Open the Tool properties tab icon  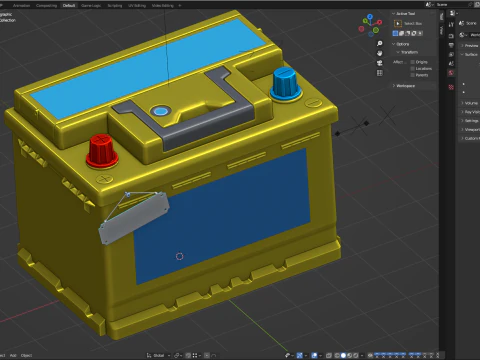click(451, 24)
